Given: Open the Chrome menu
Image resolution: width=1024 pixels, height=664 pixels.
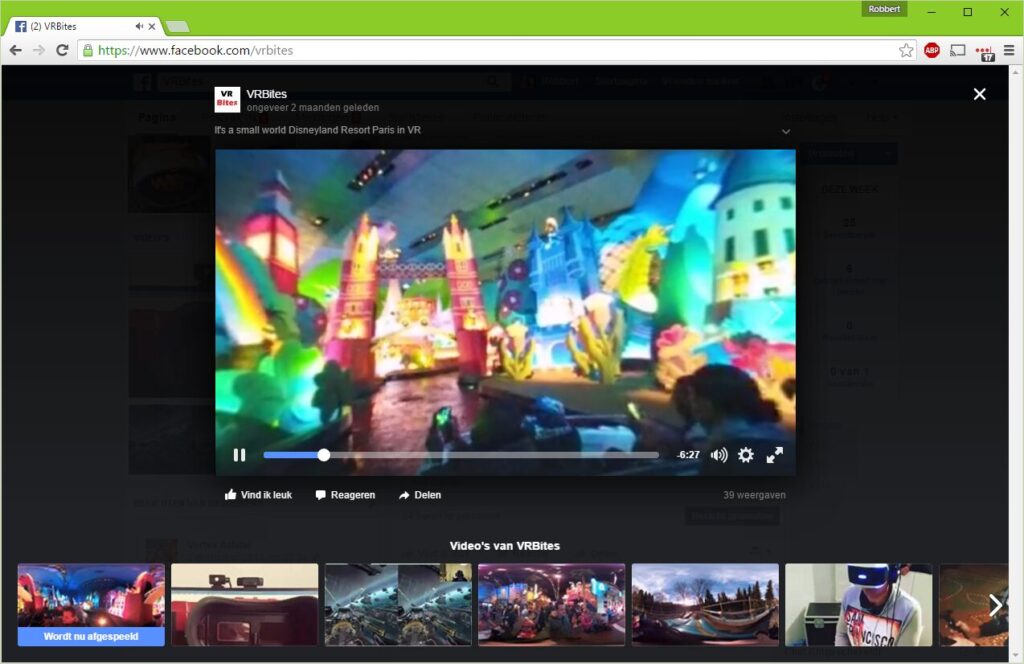Looking at the screenshot, I should point(1009,50).
